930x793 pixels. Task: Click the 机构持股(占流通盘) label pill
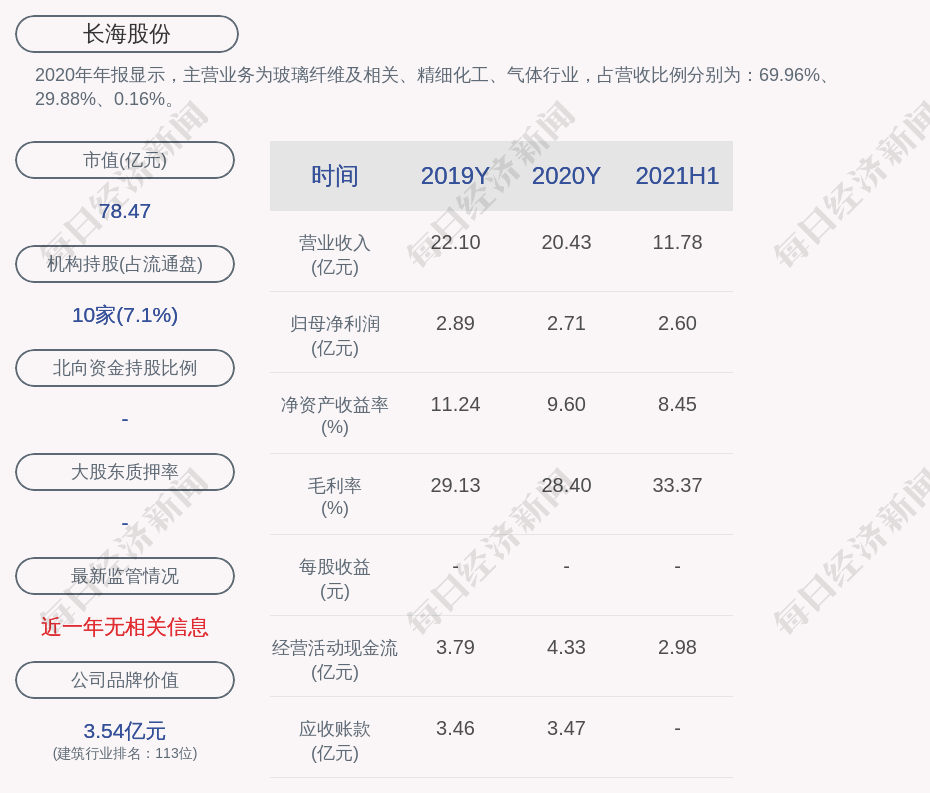[x=125, y=264]
